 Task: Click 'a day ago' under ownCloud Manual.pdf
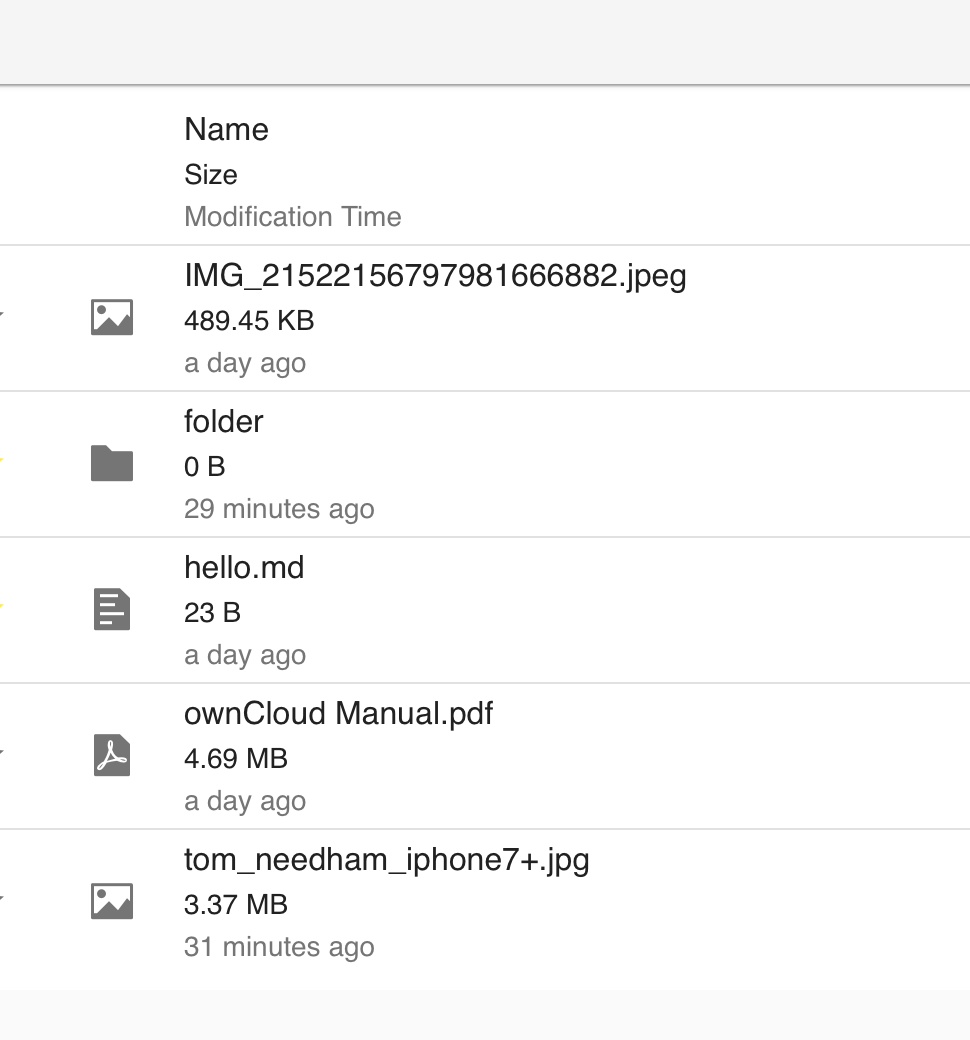tap(245, 801)
